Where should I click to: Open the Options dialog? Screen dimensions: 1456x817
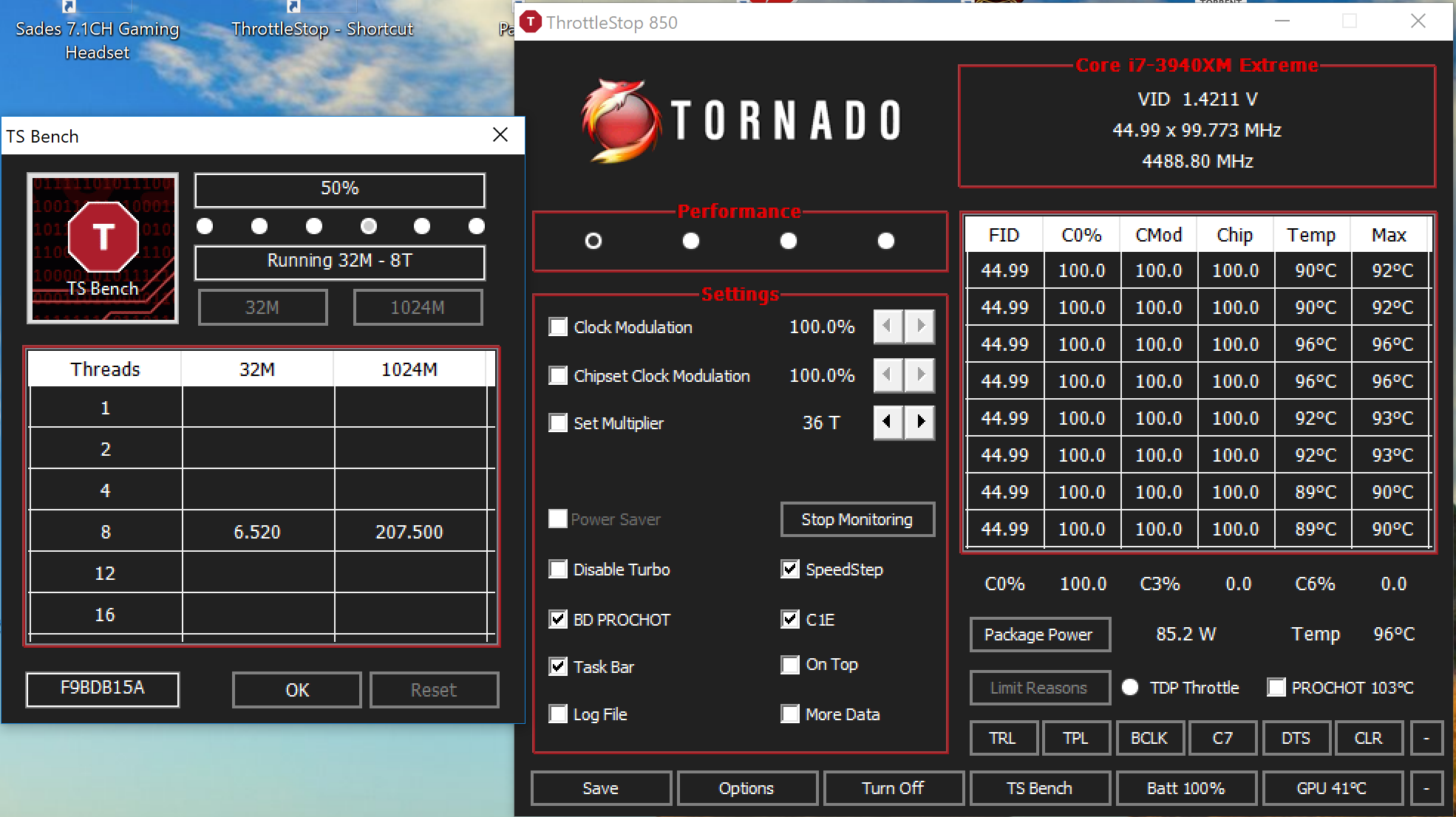click(x=747, y=788)
